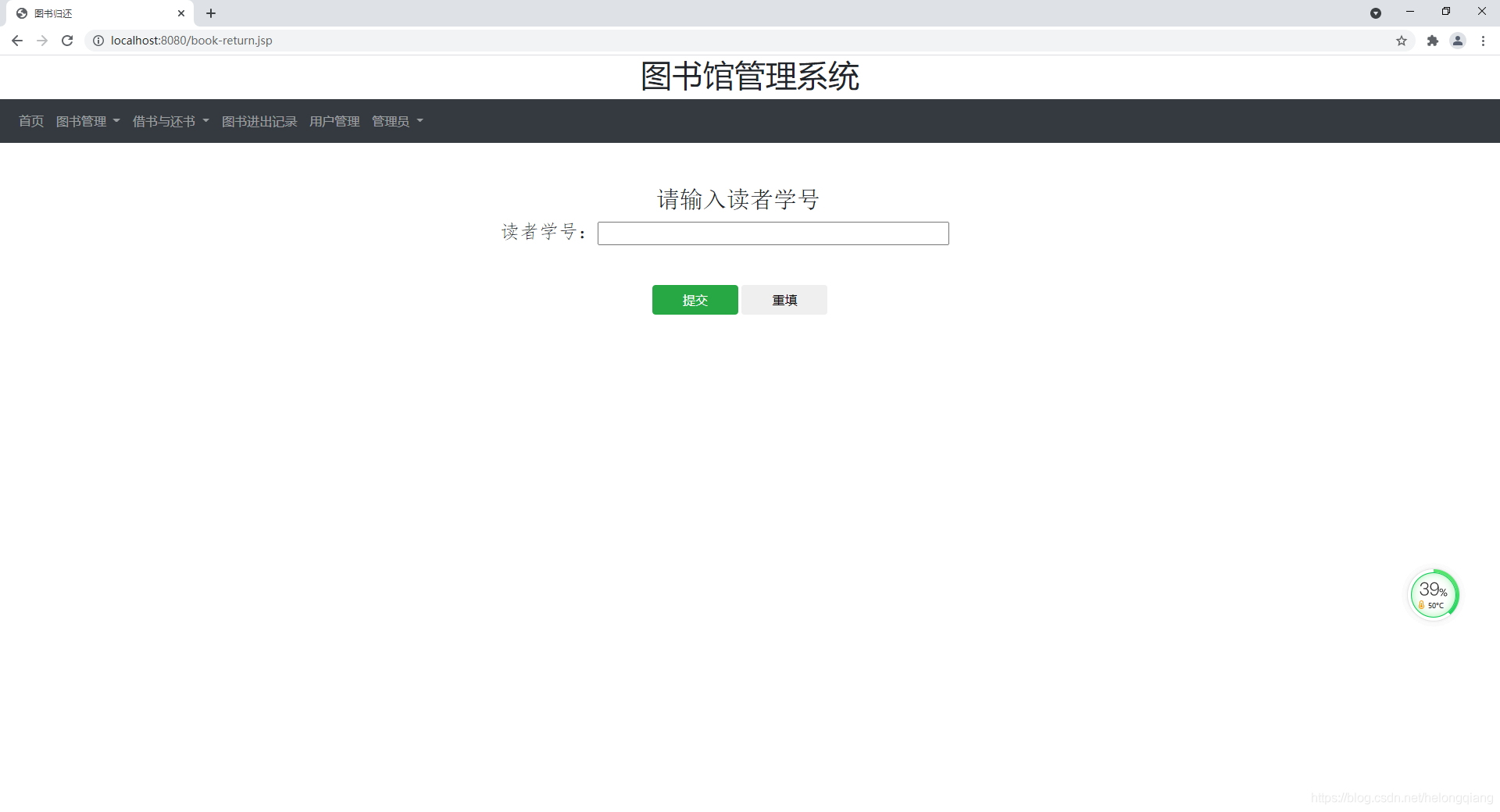Reload the book-return.jsp page
Screen dimensions: 1500x812
pos(67,40)
